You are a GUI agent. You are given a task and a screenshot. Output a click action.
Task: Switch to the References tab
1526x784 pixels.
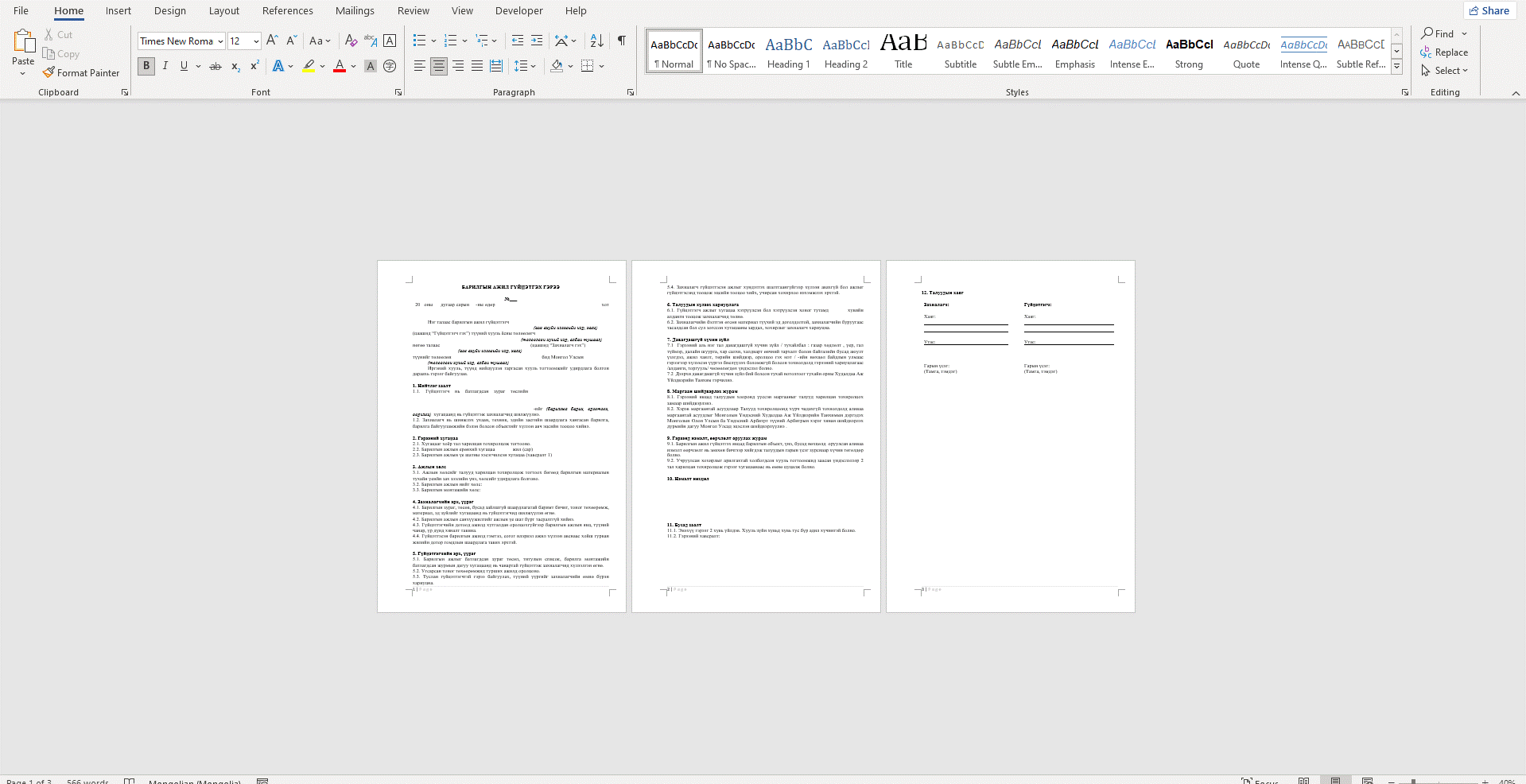[x=288, y=10]
